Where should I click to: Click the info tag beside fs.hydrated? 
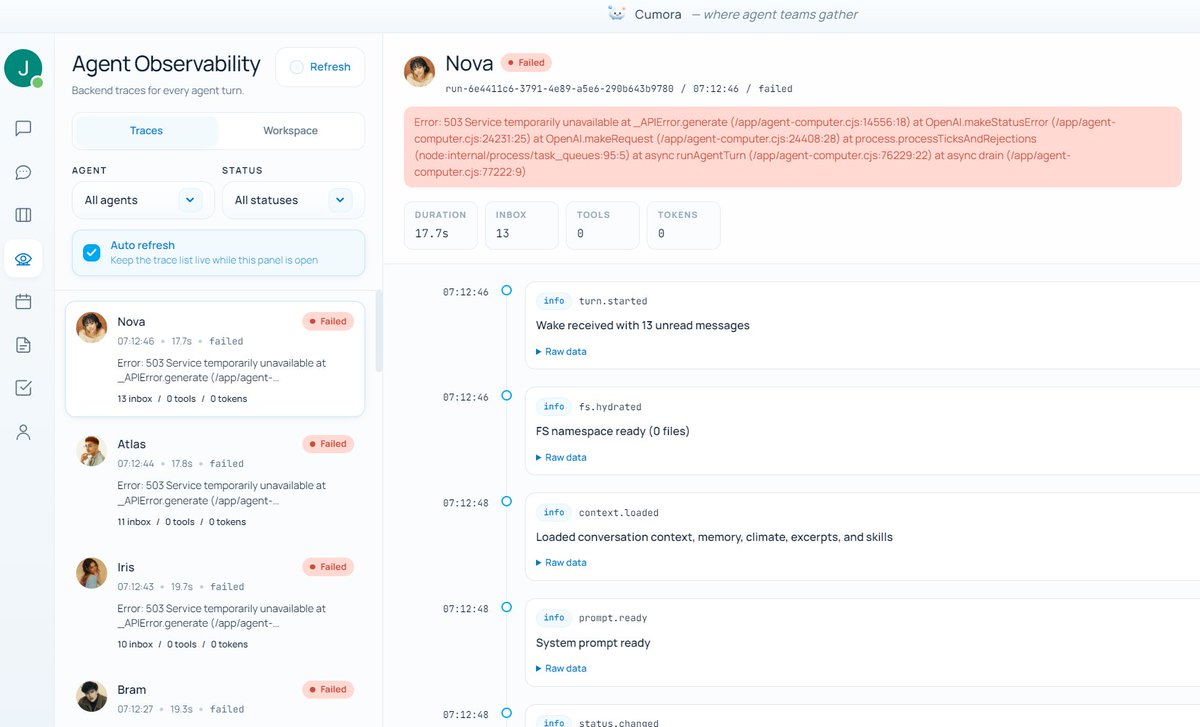pos(554,407)
